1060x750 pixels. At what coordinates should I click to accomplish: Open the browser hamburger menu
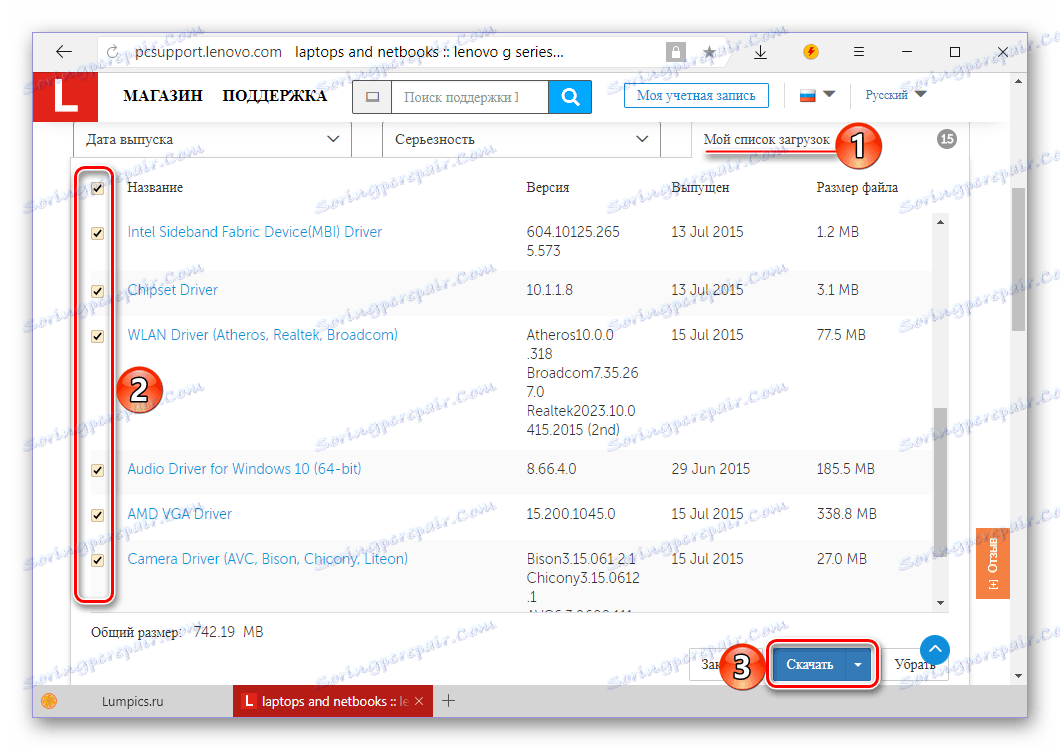pyautogui.click(x=859, y=51)
